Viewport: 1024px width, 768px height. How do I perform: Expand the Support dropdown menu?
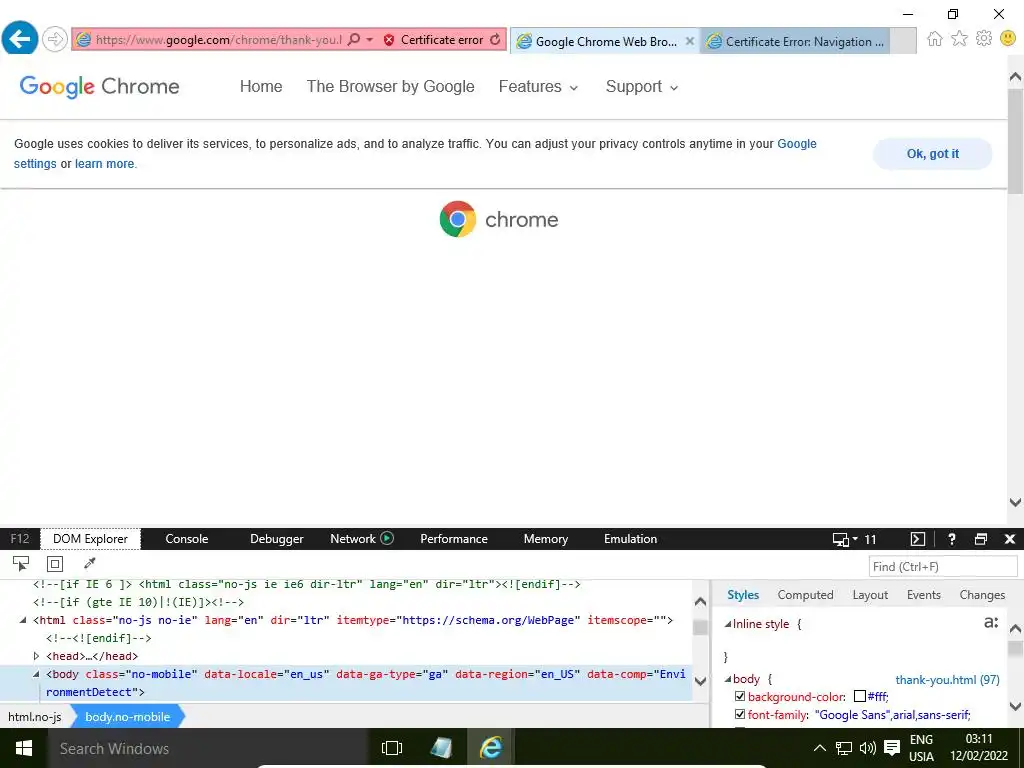[642, 86]
